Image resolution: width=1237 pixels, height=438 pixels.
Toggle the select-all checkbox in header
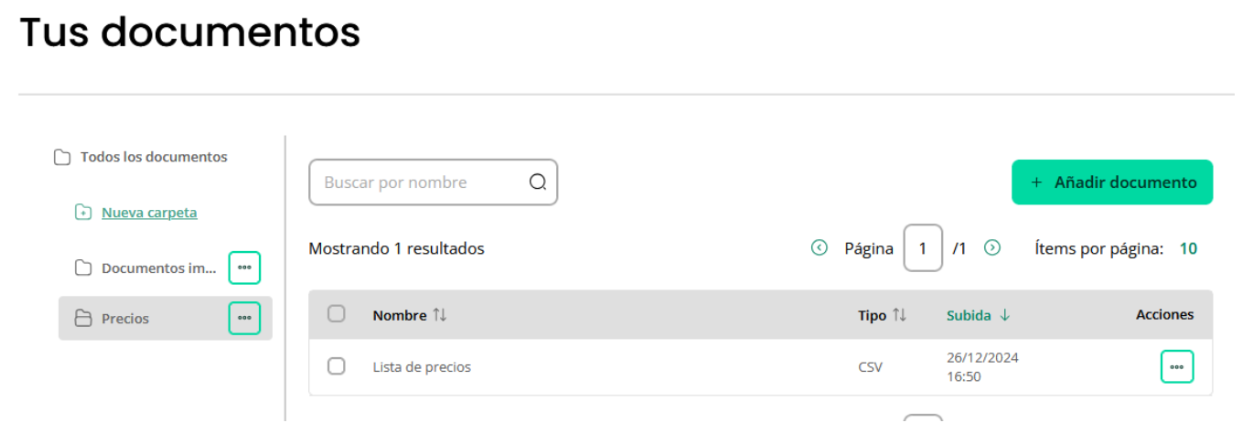(x=336, y=314)
